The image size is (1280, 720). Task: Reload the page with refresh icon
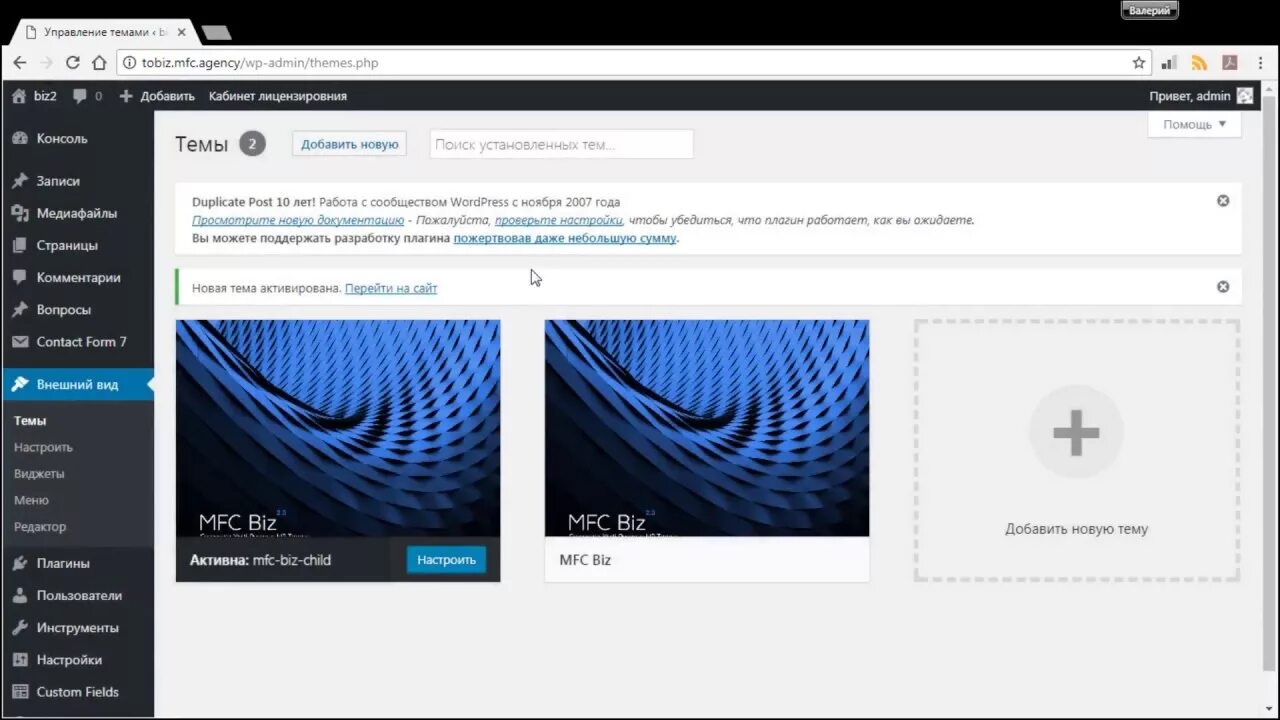pyautogui.click(x=73, y=62)
